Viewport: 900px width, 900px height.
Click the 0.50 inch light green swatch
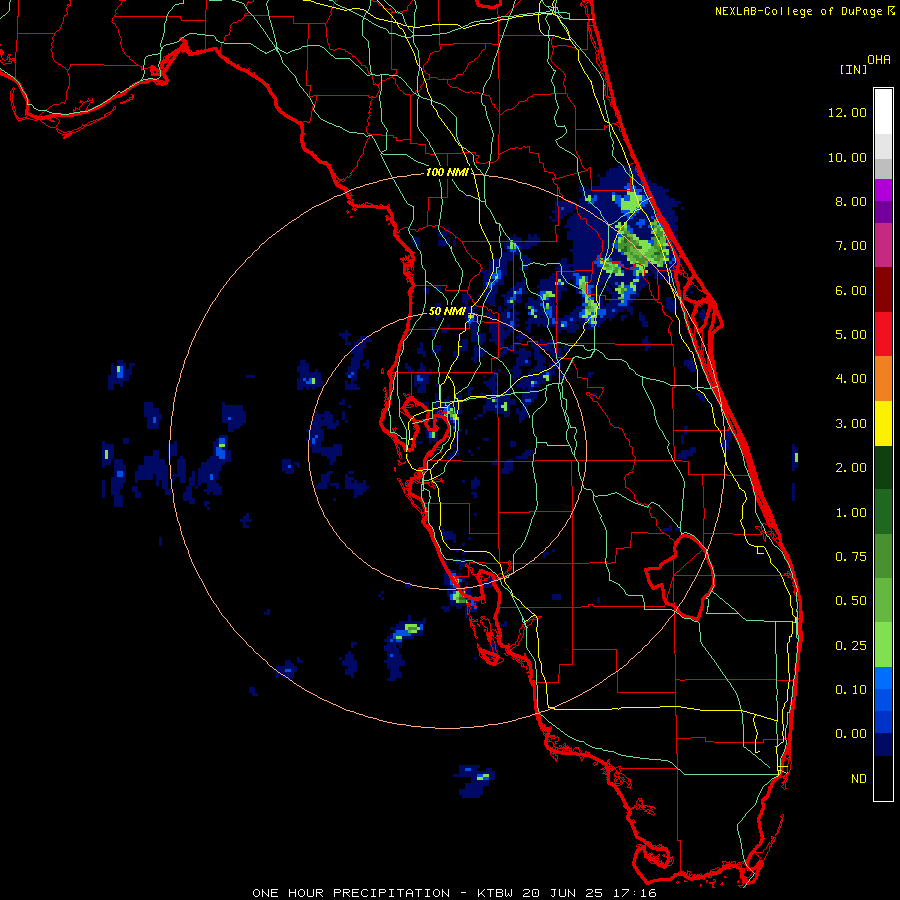click(883, 600)
